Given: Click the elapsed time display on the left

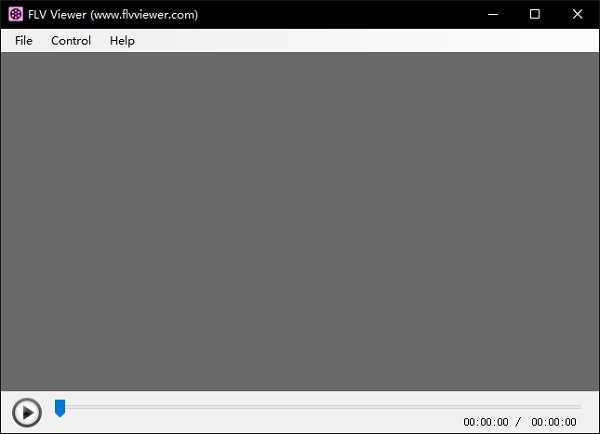Looking at the screenshot, I should tap(486, 422).
